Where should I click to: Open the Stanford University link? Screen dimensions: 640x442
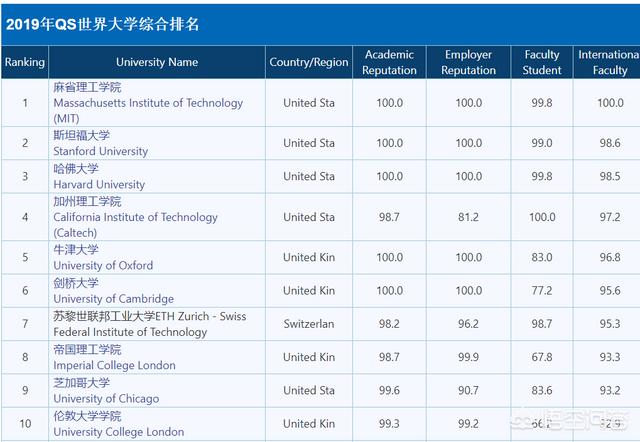[100, 151]
